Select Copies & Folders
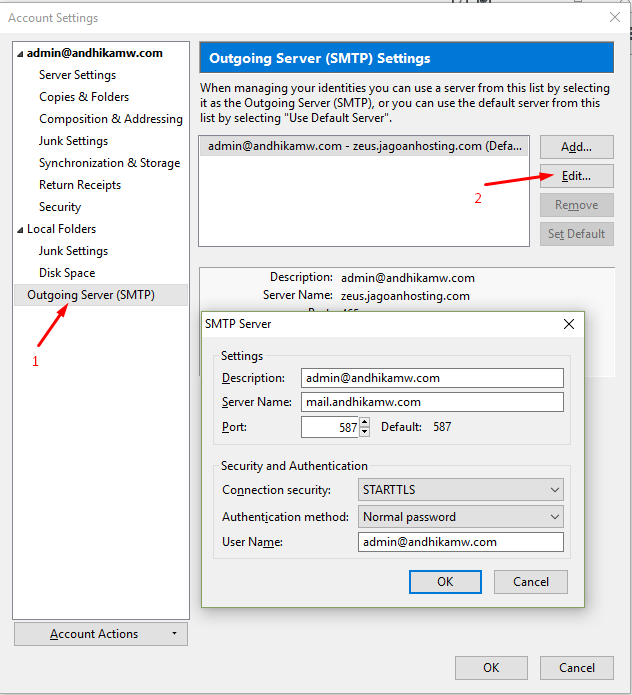The height and width of the screenshot is (695, 632). coord(84,97)
